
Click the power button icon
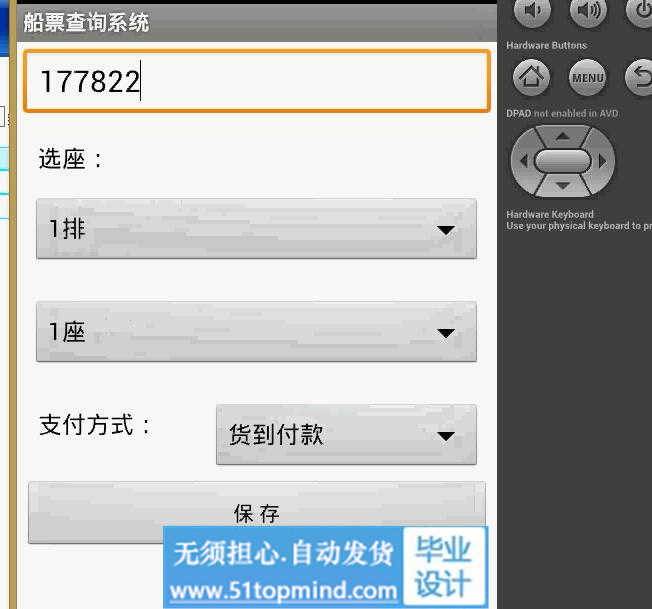tap(640, 12)
